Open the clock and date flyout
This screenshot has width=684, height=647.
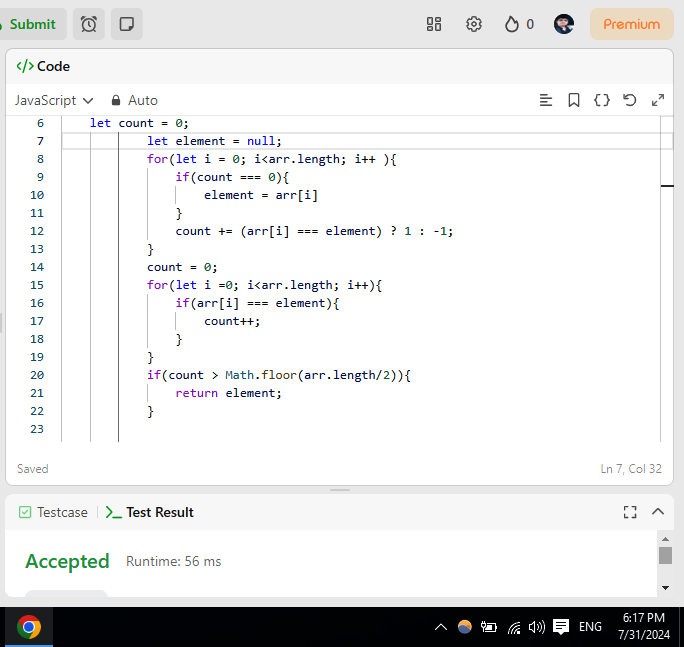643,626
